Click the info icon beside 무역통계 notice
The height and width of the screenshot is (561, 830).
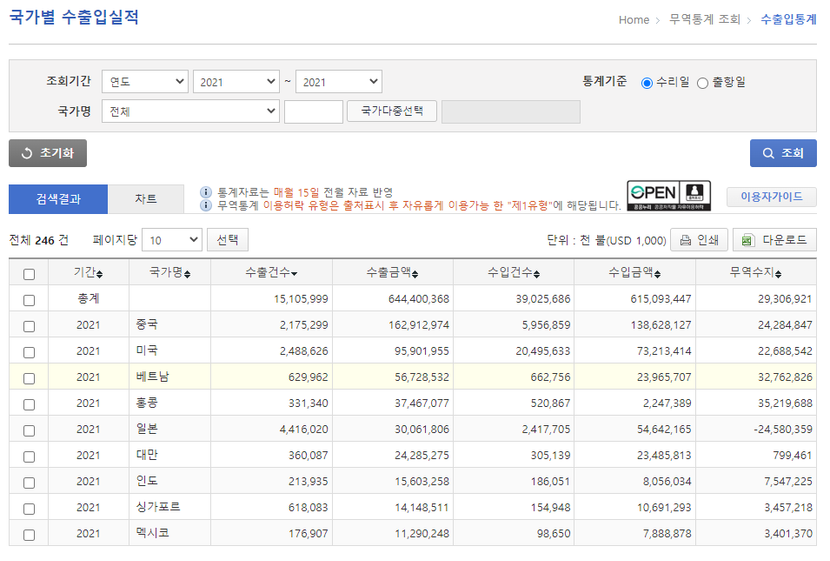tap(206, 205)
